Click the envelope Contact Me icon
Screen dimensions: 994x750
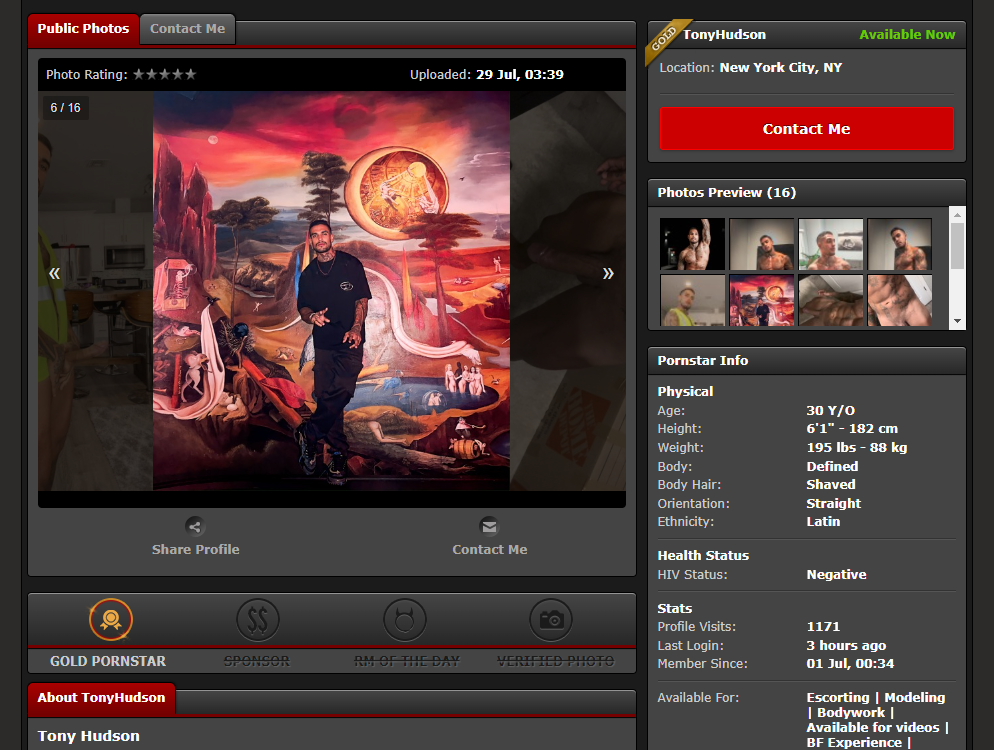(489, 526)
